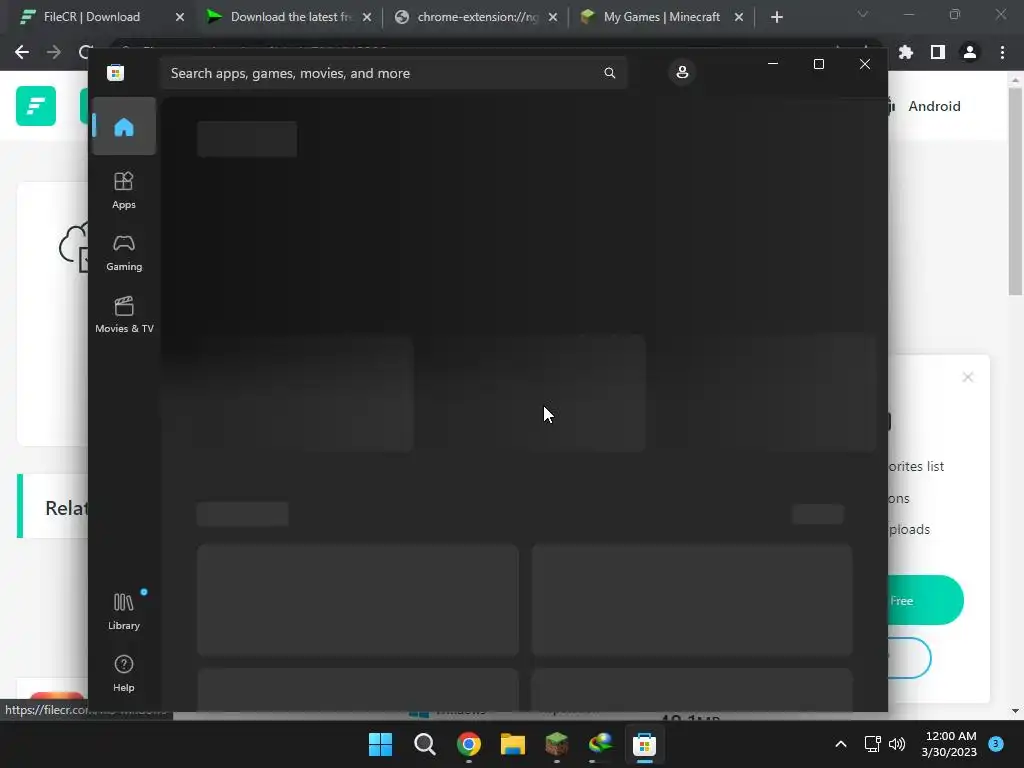Screen dimensions: 1024x768
Task: Click Microsoft Store taskbar icon
Action: (644, 744)
